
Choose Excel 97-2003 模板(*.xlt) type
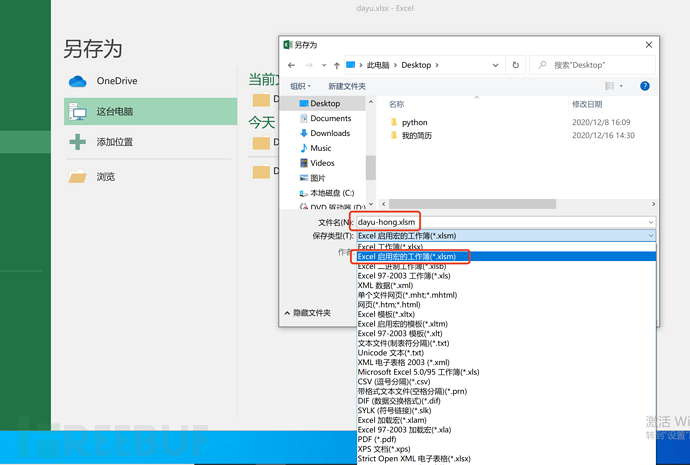pyautogui.click(x=506, y=334)
